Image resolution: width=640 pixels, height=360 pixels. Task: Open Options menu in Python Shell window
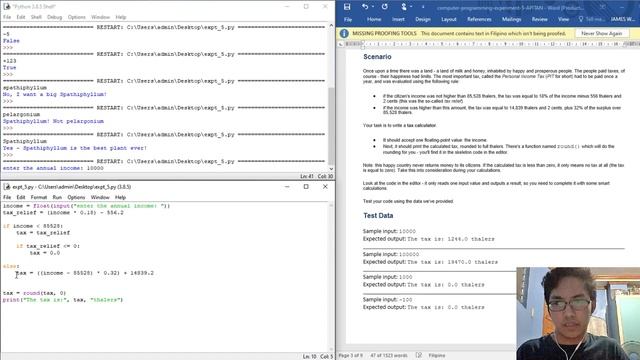click(76, 17)
